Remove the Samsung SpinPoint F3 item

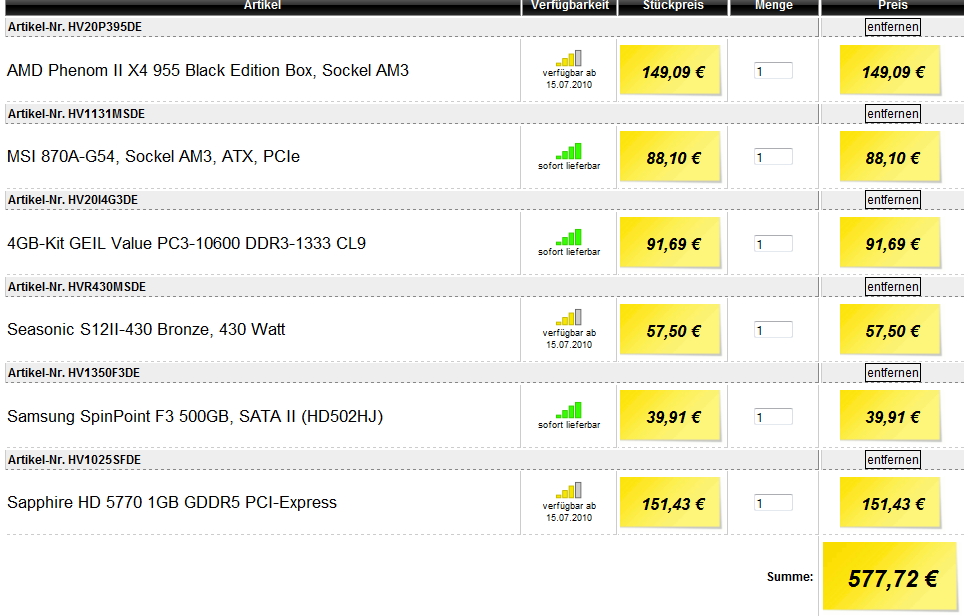click(x=893, y=373)
